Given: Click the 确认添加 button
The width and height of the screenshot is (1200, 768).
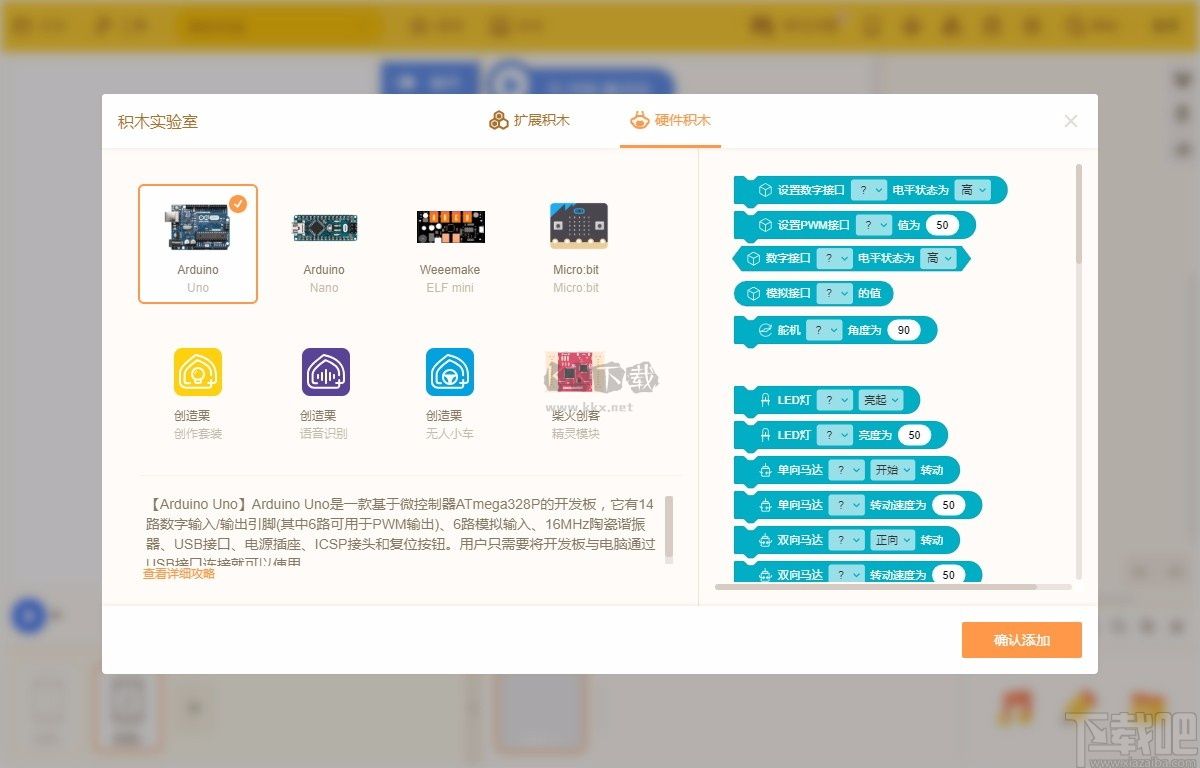Looking at the screenshot, I should [1022, 640].
